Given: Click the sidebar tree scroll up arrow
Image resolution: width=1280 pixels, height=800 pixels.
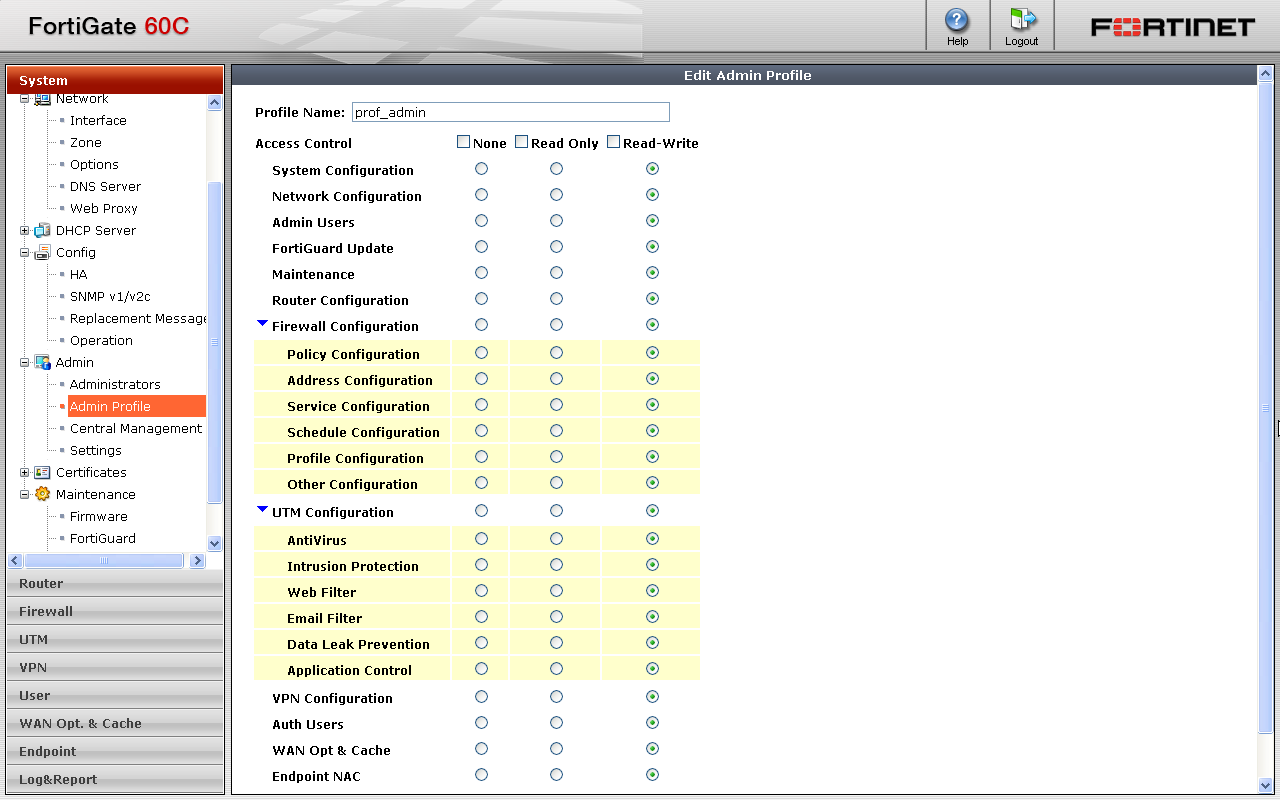Looking at the screenshot, I should (215, 102).
